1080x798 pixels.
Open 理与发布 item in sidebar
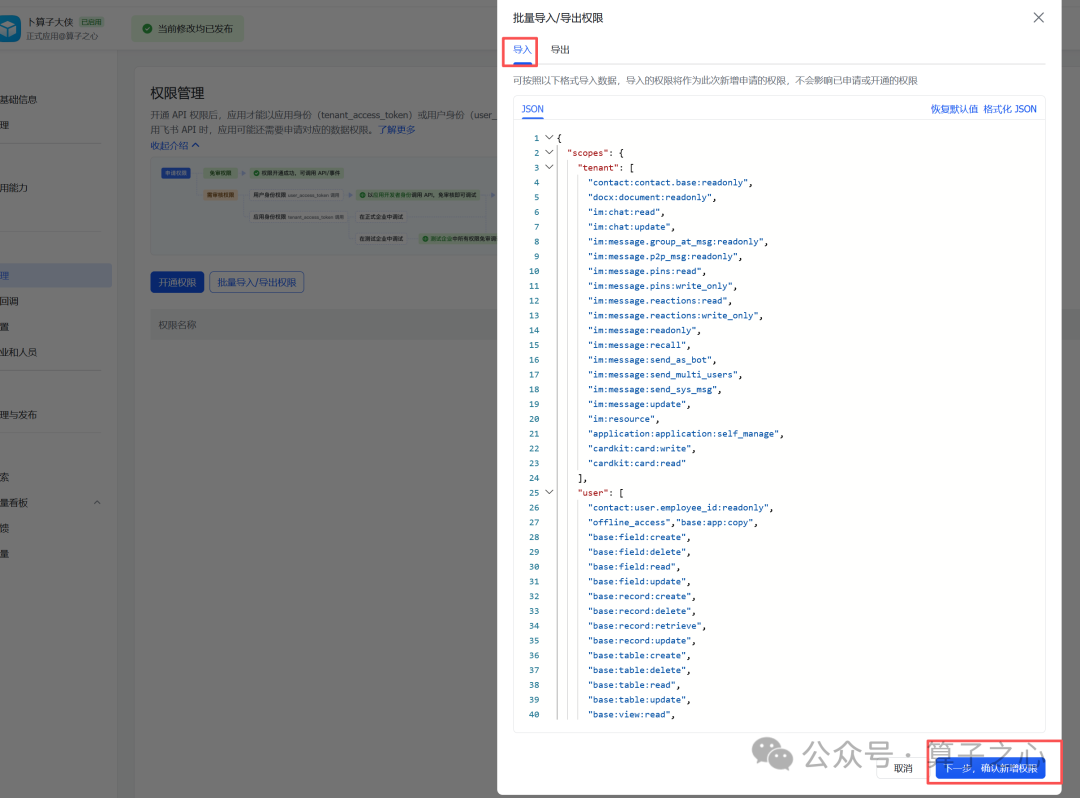19,415
